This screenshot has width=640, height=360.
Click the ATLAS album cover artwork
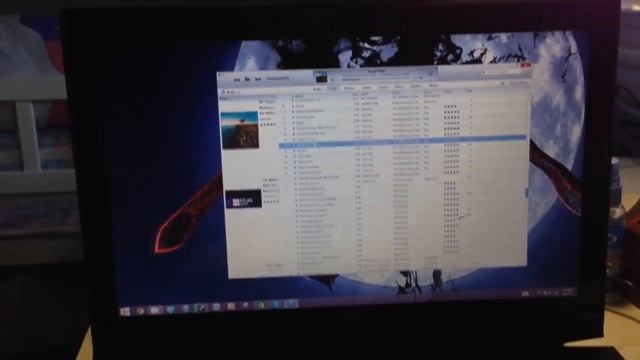pos(243,199)
